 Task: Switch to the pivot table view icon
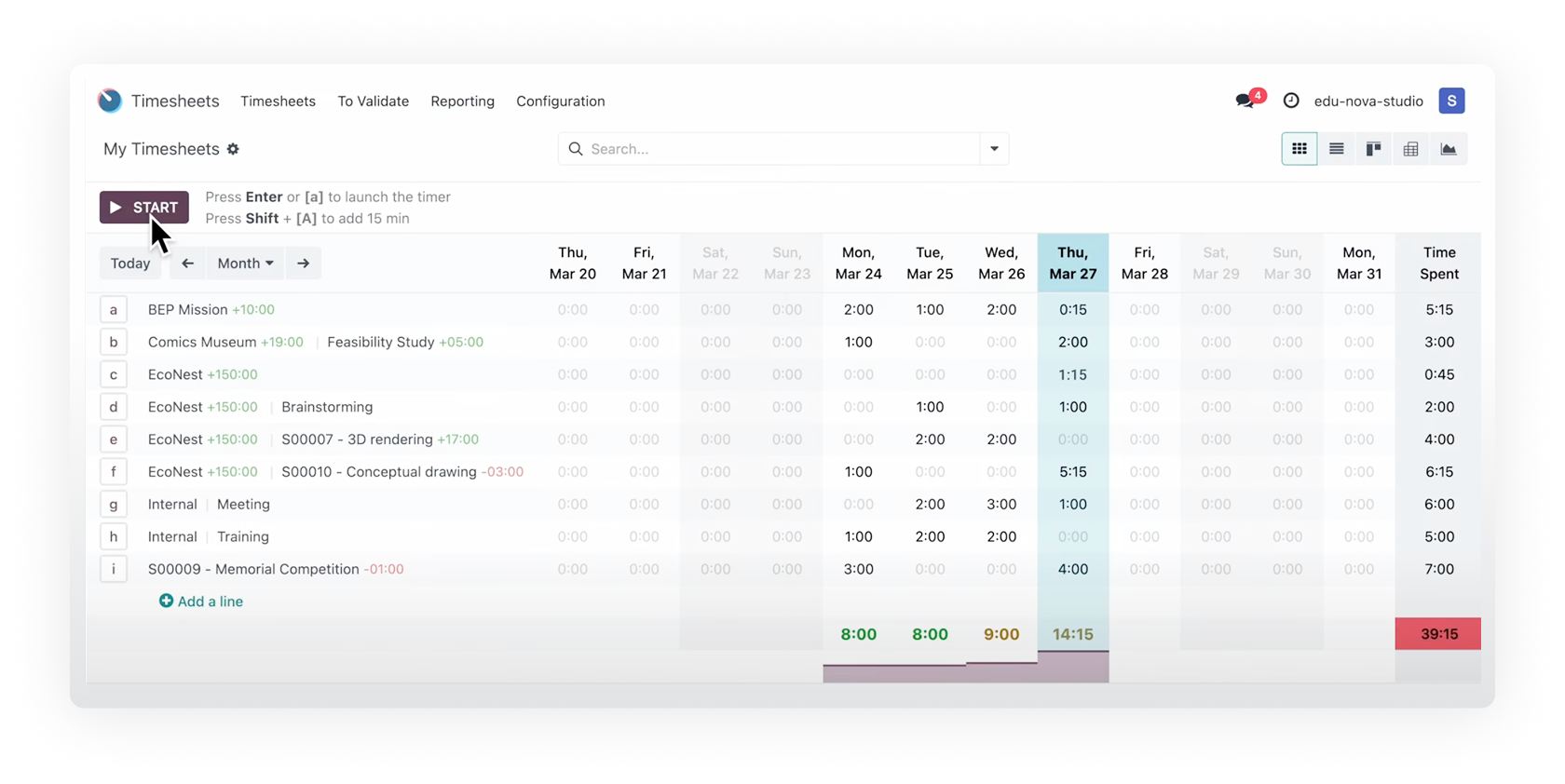click(1410, 149)
